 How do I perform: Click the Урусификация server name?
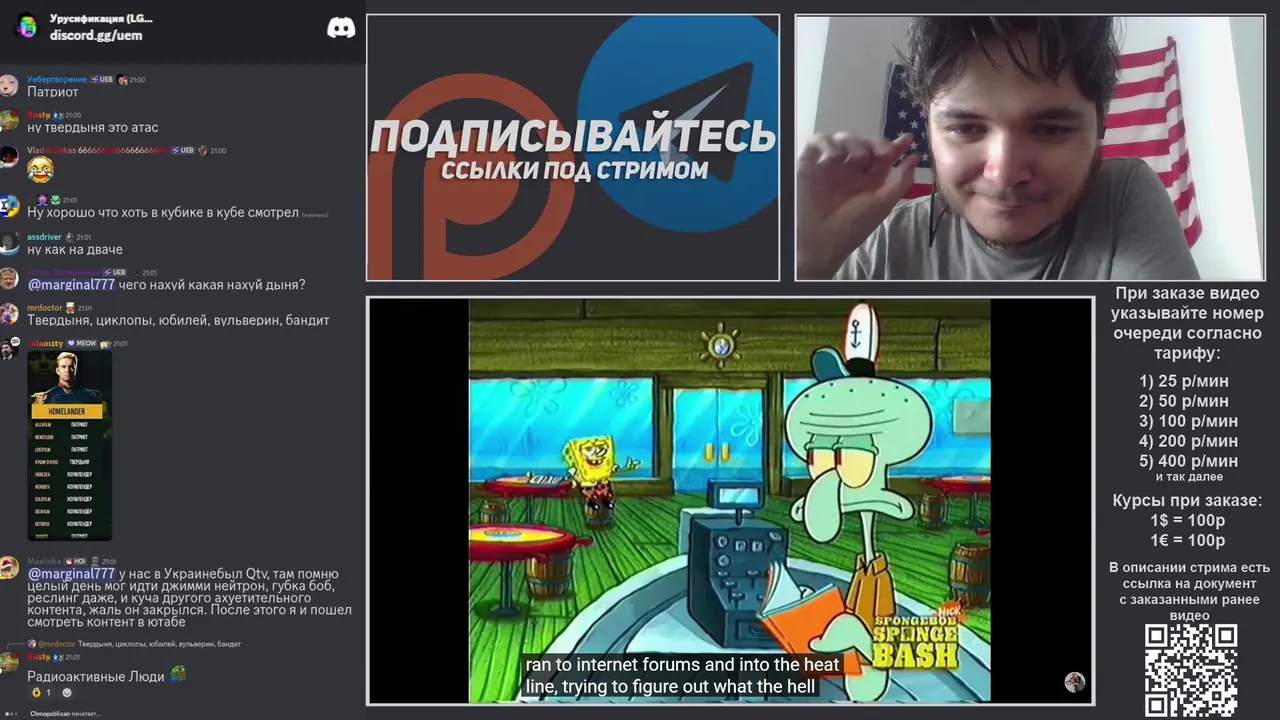click(101, 19)
